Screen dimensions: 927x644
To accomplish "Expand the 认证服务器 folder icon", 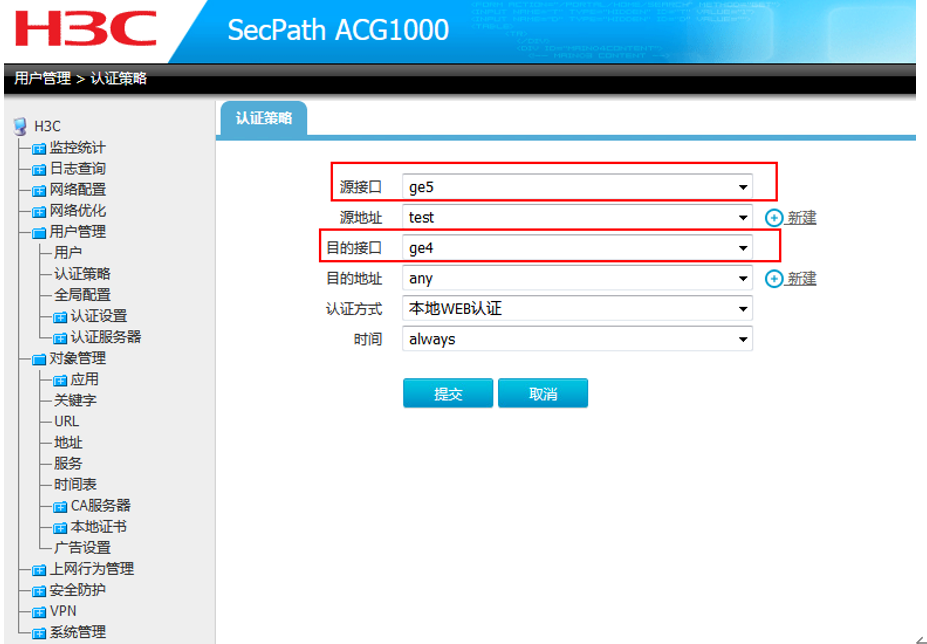I will (x=60, y=338).
